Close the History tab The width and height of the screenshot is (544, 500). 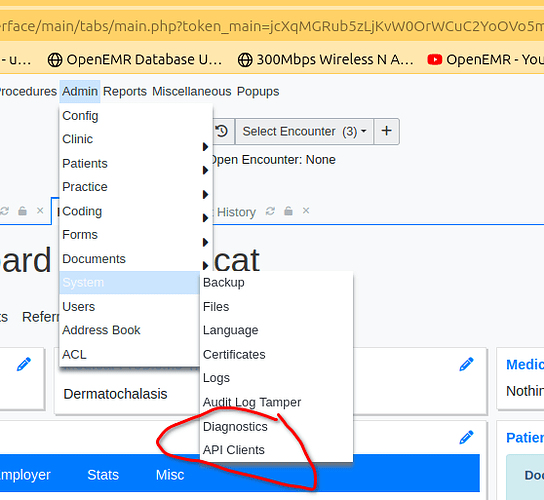pyautogui.click(x=306, y=211)
